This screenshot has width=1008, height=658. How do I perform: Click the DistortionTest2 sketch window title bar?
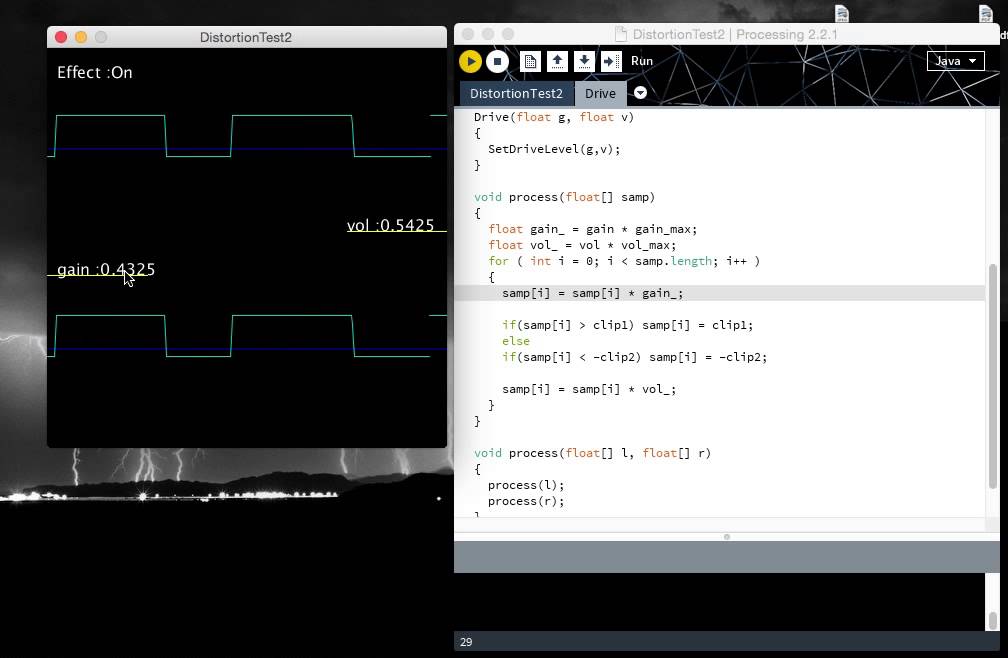tap(246, 37)
